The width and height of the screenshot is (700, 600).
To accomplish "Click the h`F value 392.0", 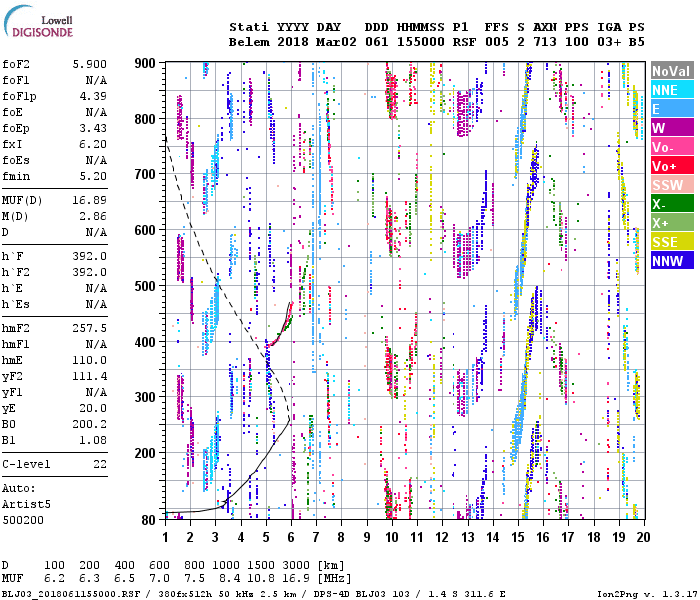I will coord(89,256).
